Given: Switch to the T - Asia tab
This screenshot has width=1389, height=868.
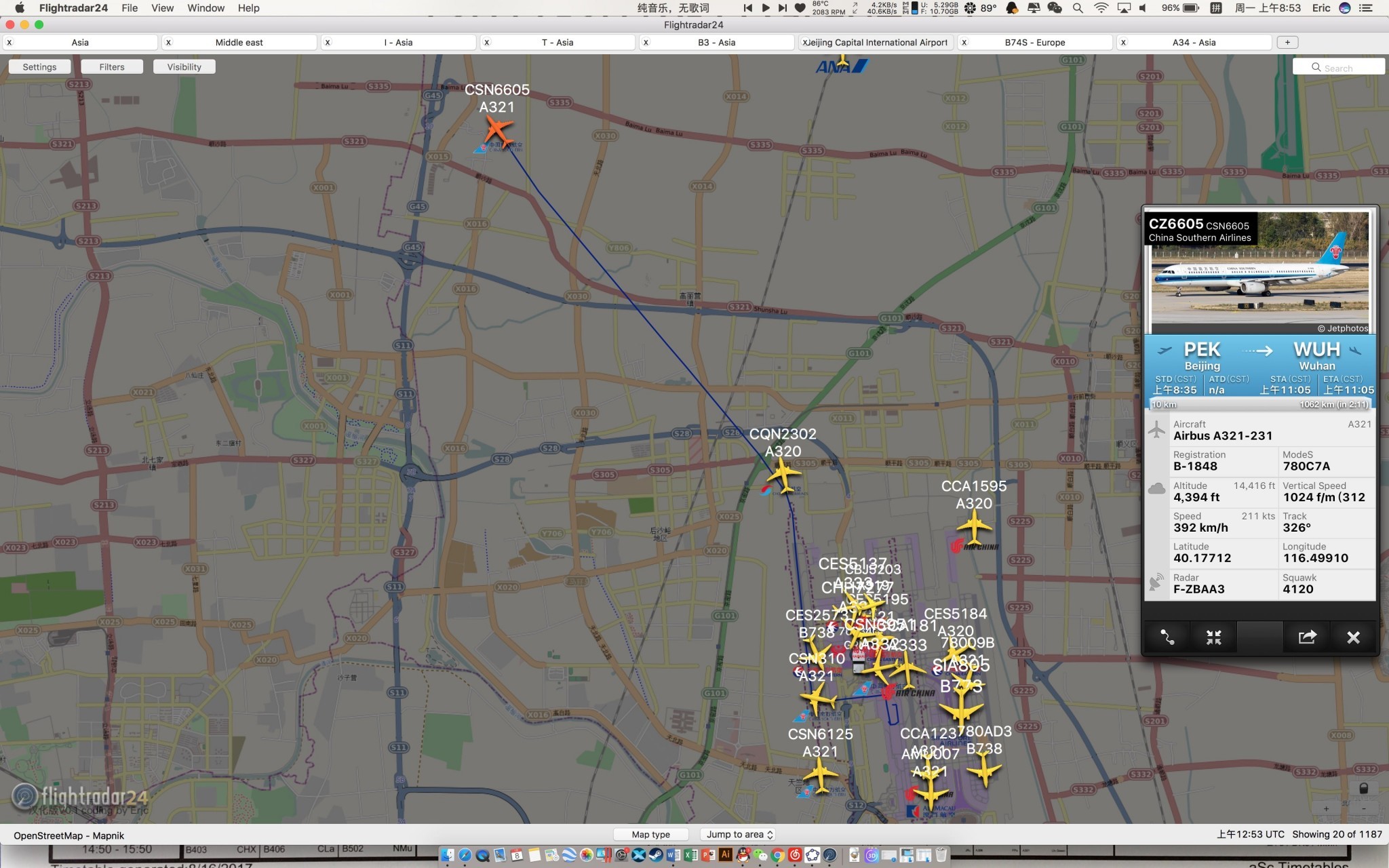Looking at the screenshot, I should 557,42.
